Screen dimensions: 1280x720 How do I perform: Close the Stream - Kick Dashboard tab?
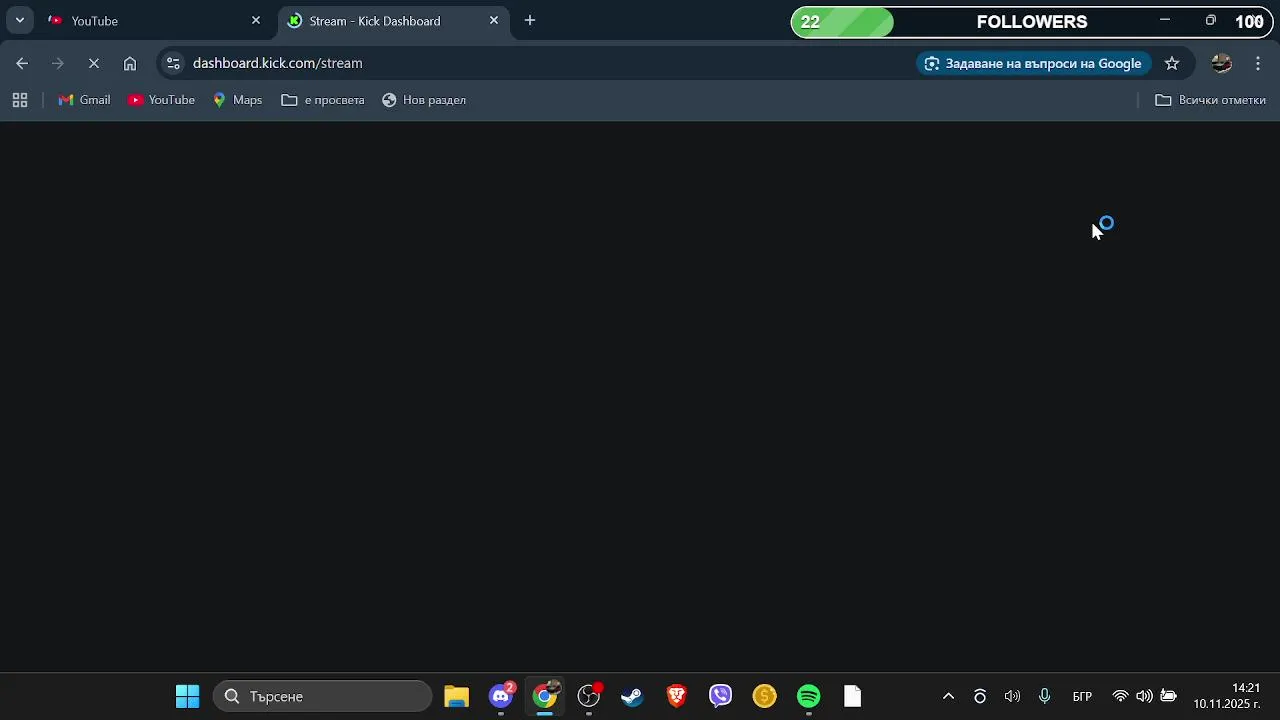(494, 20)
